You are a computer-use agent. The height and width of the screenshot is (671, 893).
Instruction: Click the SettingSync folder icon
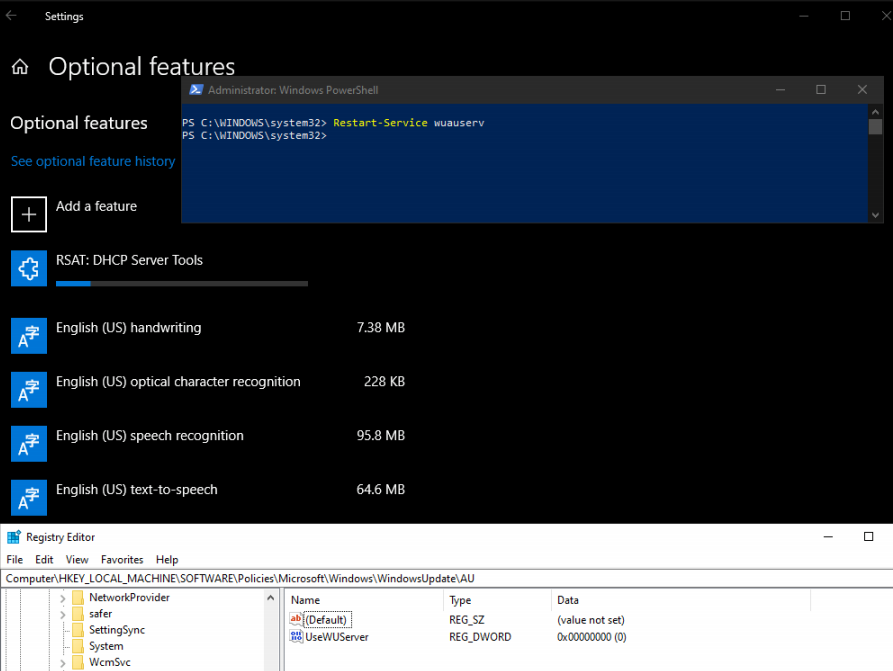[78, 630]
